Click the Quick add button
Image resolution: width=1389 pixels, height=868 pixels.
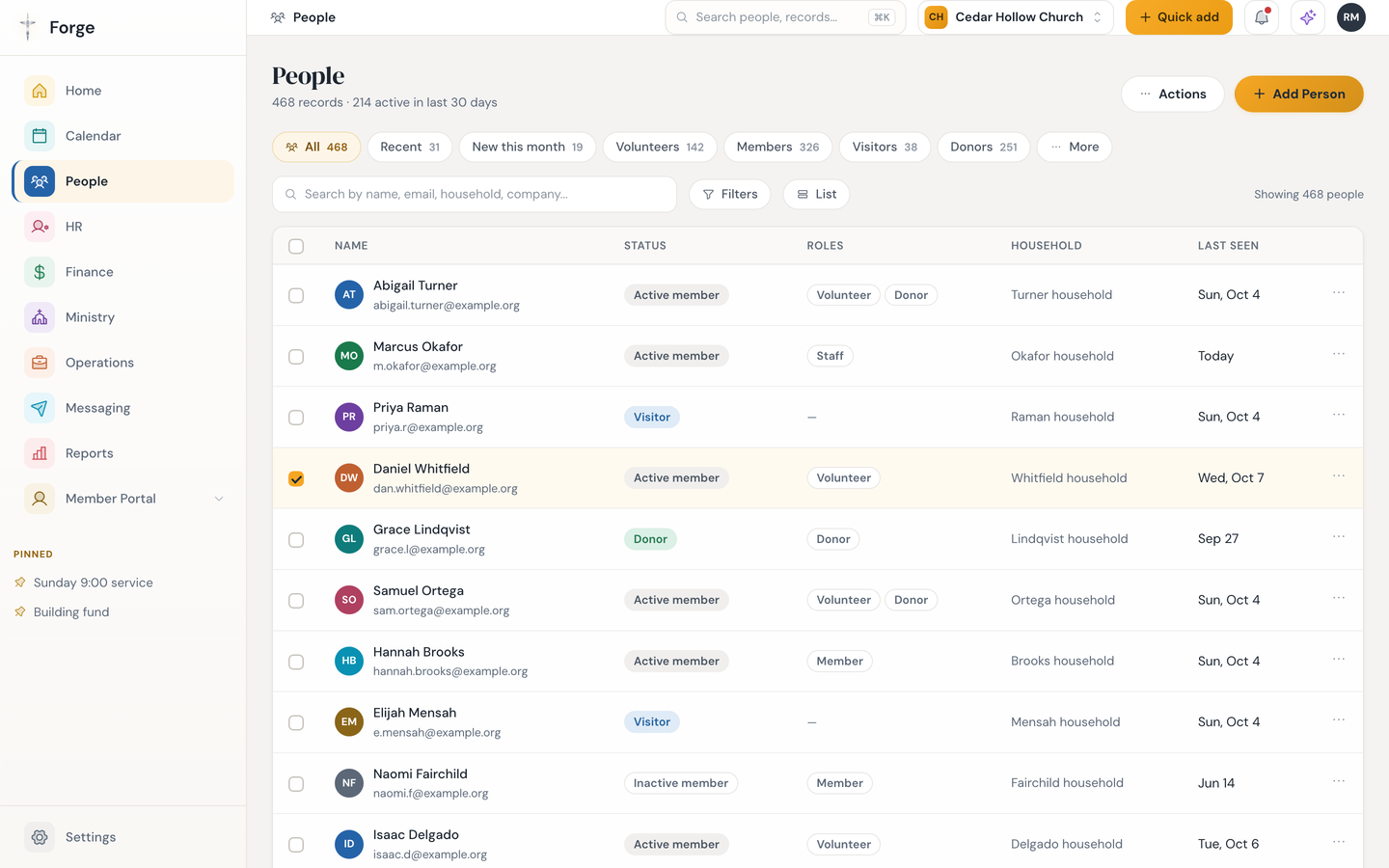pyautogui.click(x=1179, y=17)
